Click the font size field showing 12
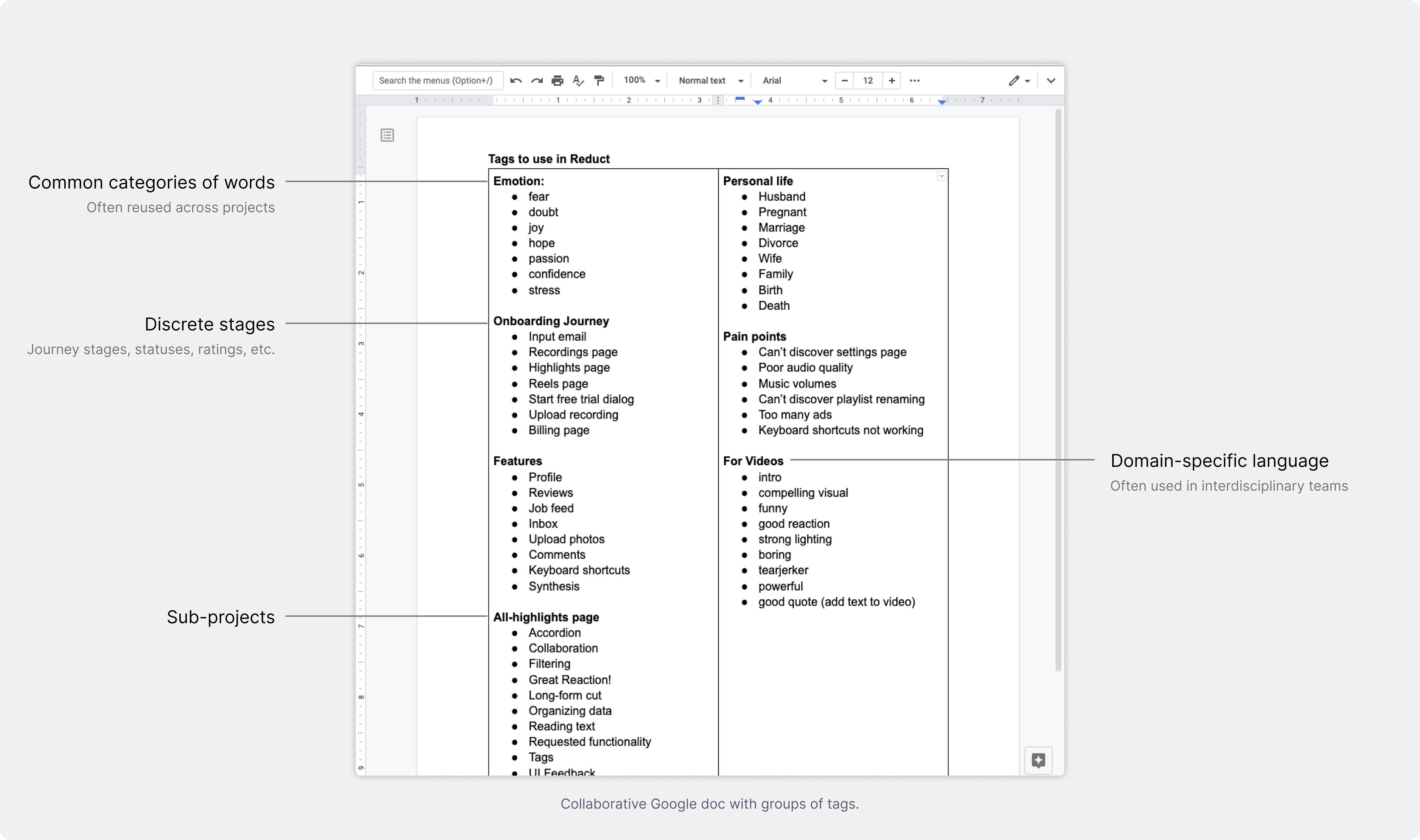The image size is (1420, 840). click(x=868, y=81)
